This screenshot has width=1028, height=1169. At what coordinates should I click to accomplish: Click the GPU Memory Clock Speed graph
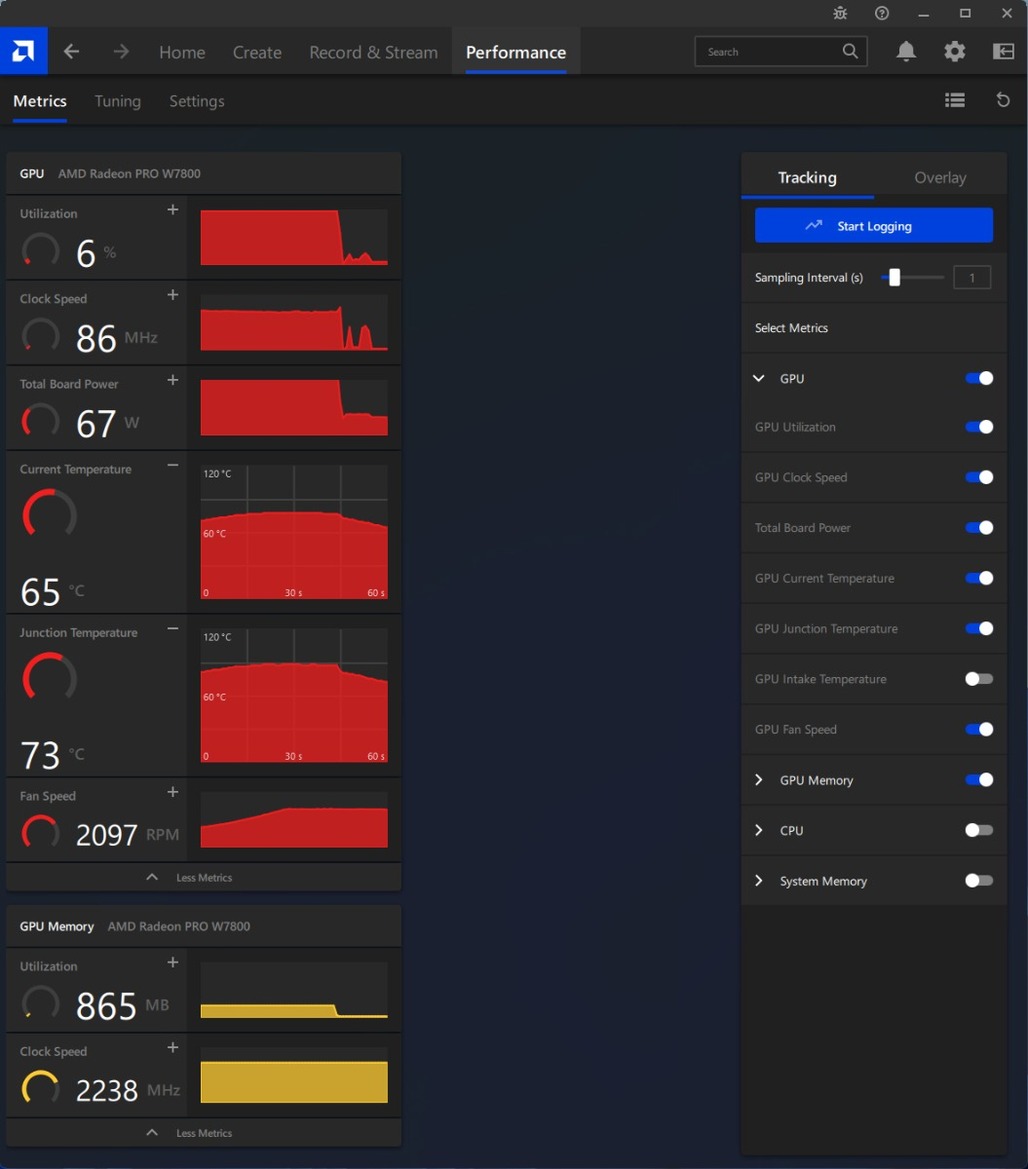click(x=294, y=1075)
